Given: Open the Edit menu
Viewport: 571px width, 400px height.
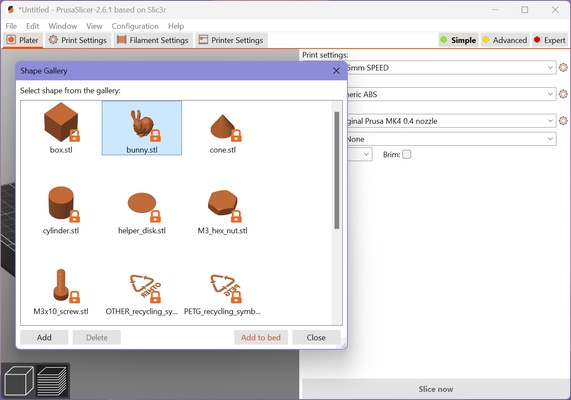Looking at the screenshot, I should tap(32, 26).
